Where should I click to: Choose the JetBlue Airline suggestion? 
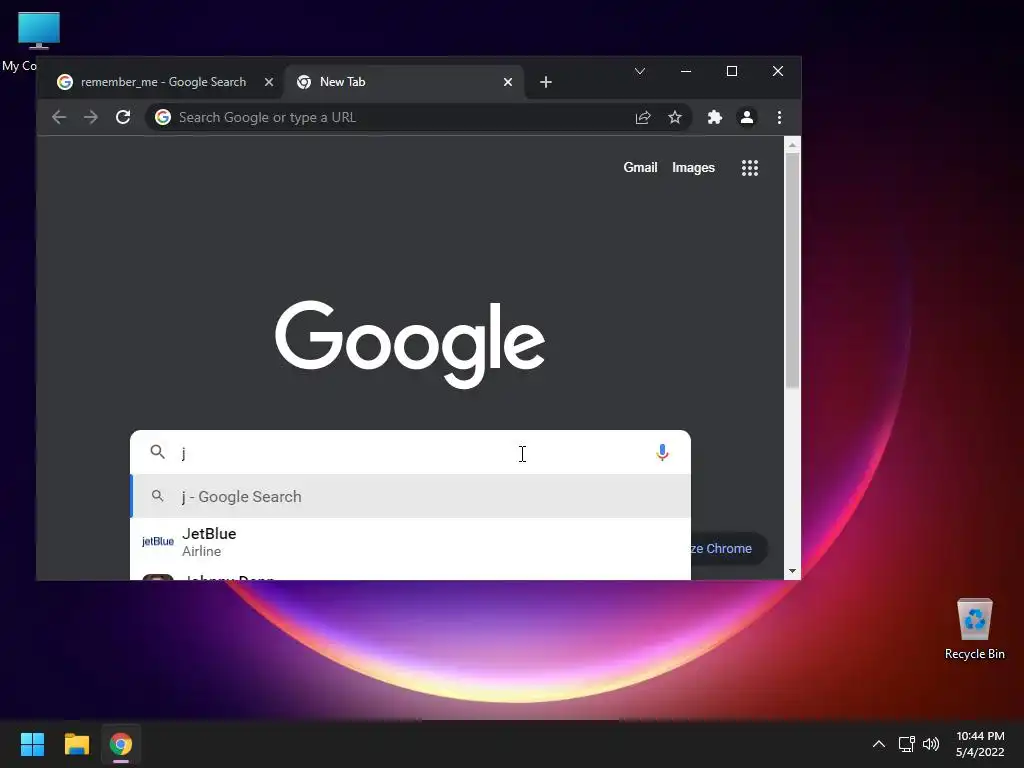coord(410,541)
